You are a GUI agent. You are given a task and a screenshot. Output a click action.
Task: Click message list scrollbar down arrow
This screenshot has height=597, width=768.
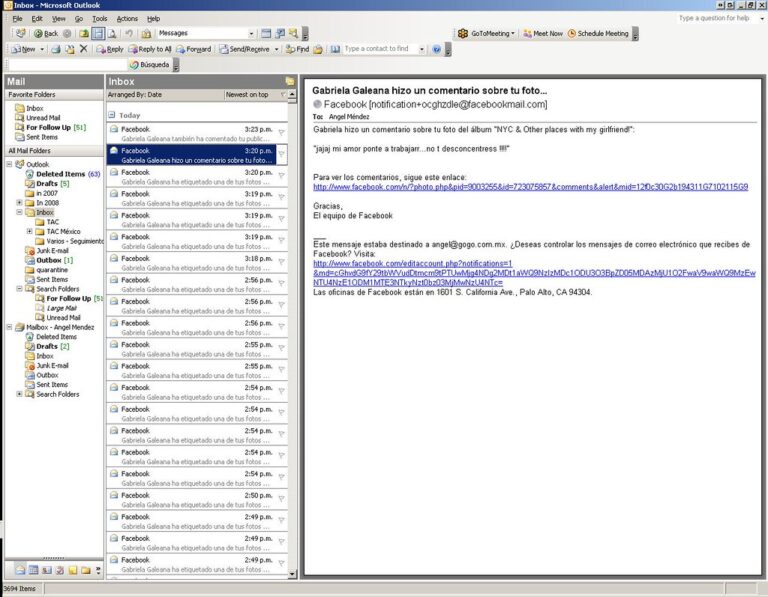[x=292, y=573]
